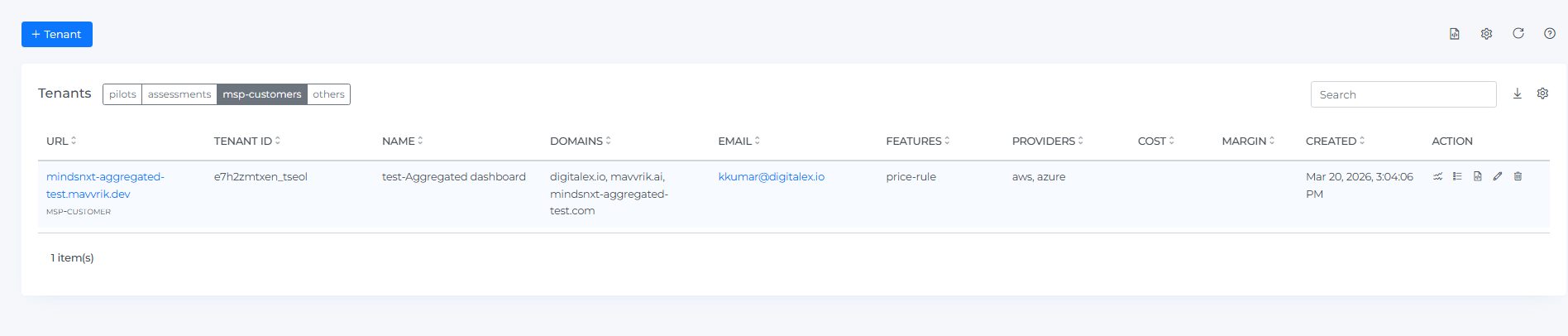The height and width of the screenshot is (336, 1568).
Task: Switch to the pilots tab
Action: tap(122, 94)
